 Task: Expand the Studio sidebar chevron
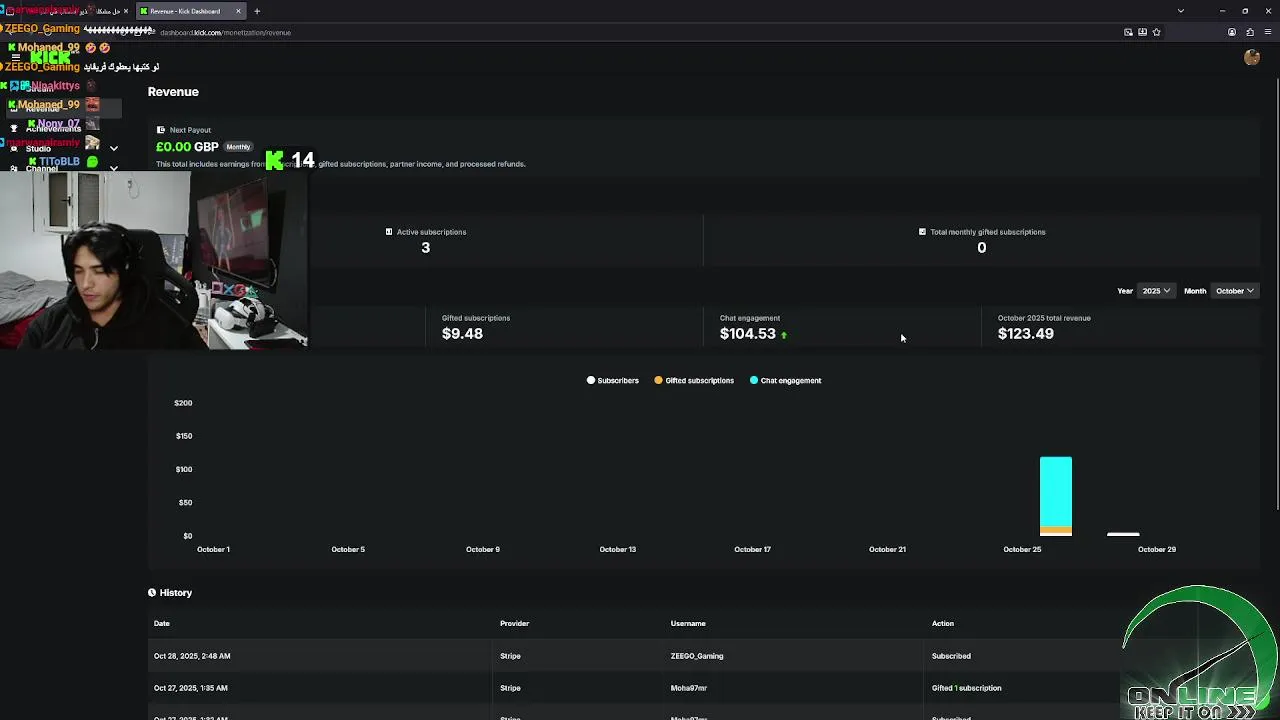[x=114, y=148]
